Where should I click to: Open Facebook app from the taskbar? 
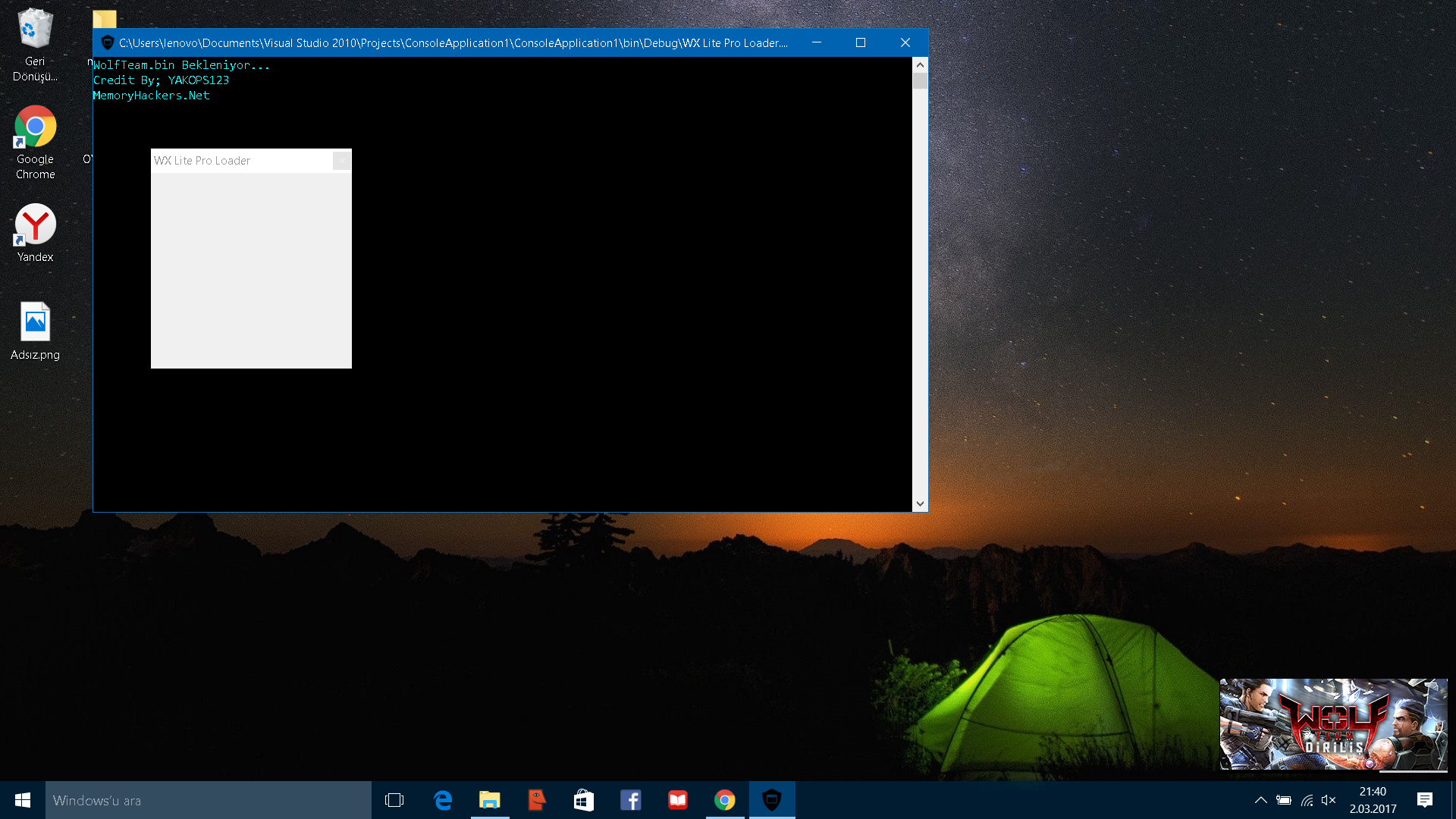[631, 800]
